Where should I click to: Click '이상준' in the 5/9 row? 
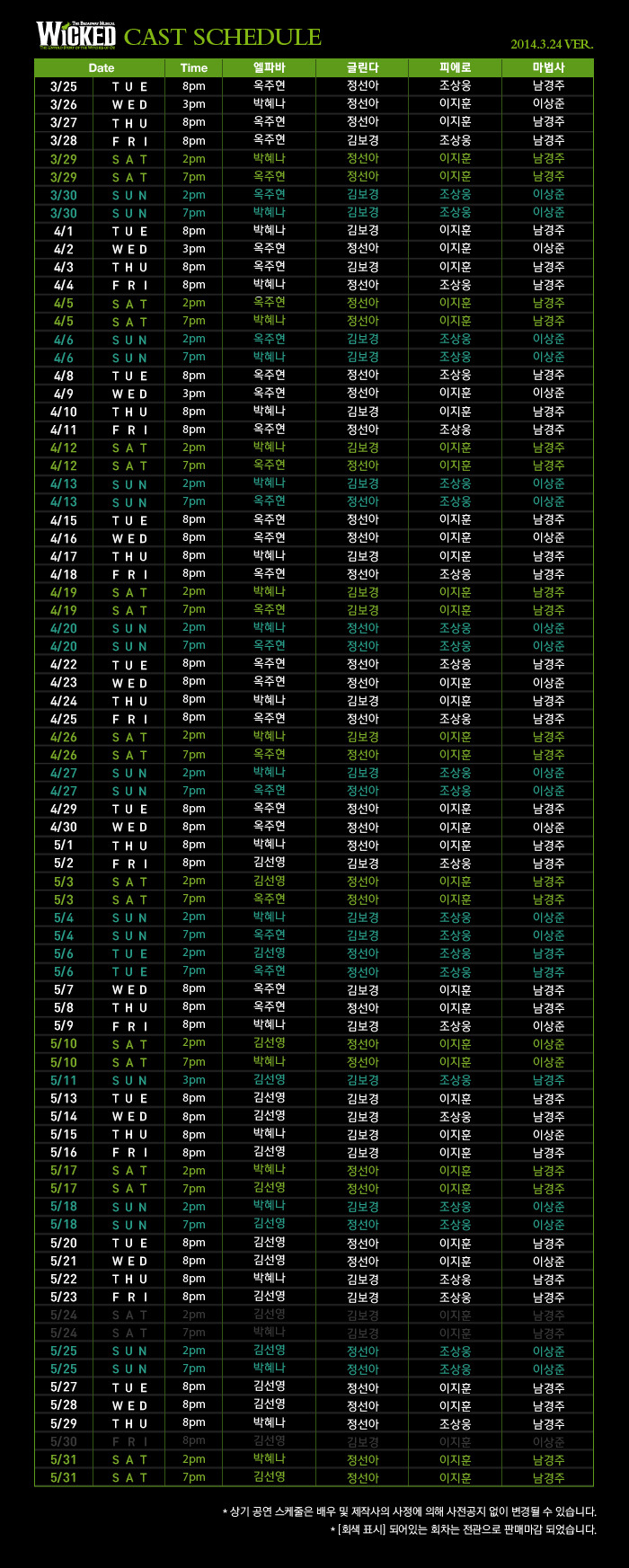(548, 1025)
